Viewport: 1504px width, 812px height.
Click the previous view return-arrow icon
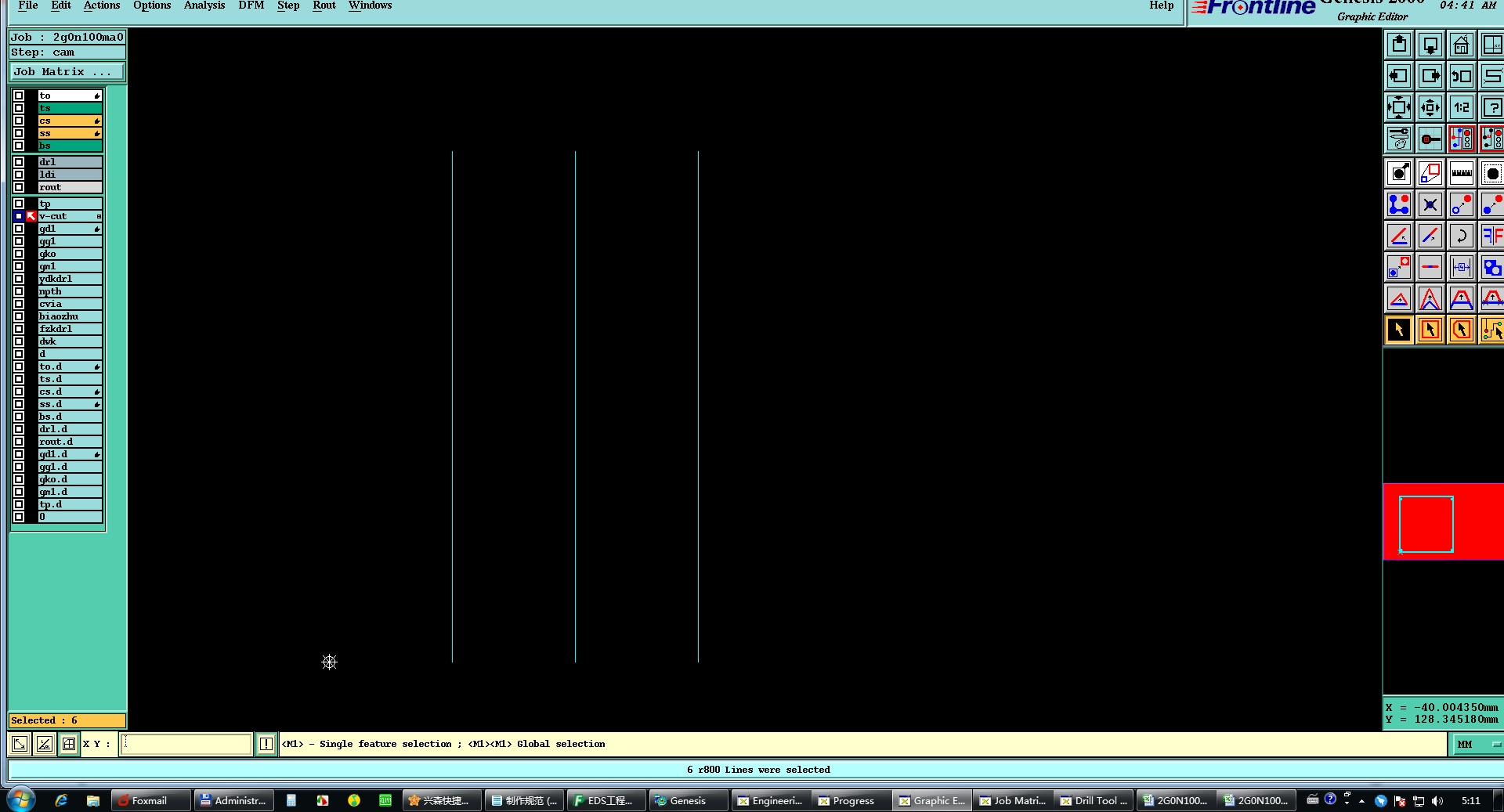tap(1462, 77)
